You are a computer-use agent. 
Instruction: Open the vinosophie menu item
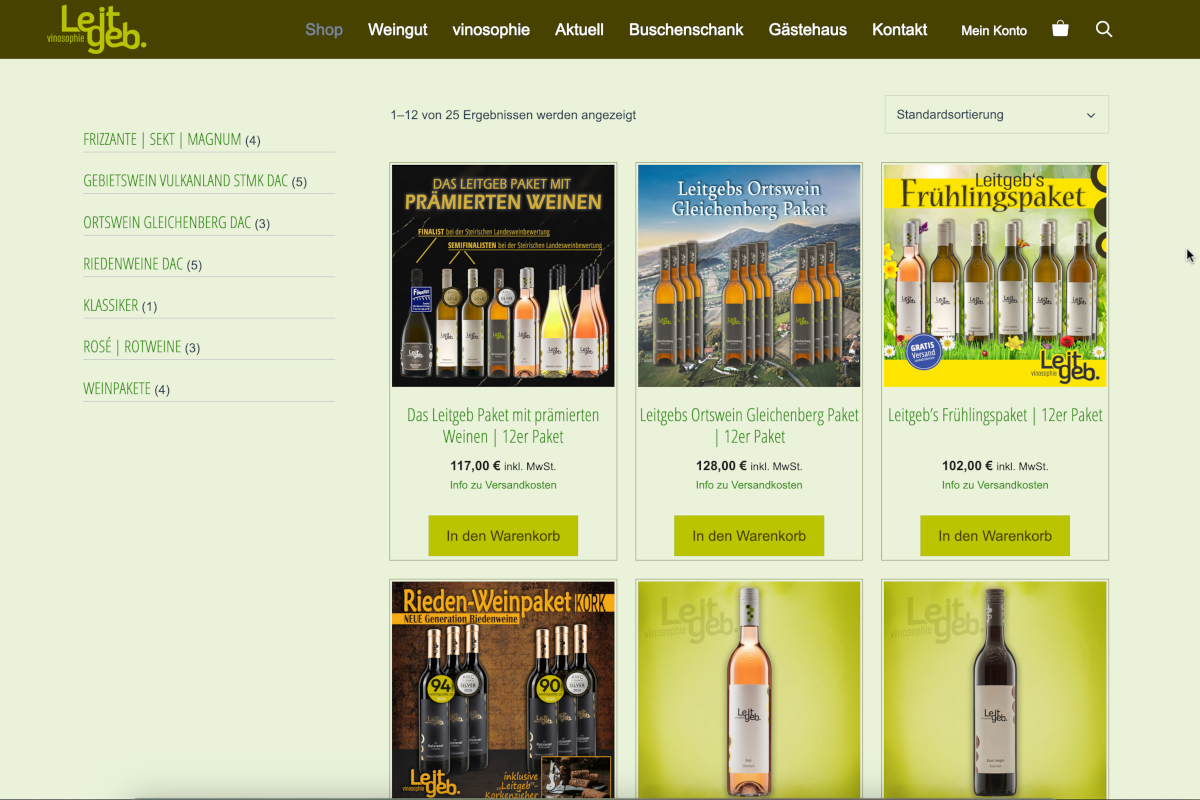pyautogui.click(x=491, y=29)
